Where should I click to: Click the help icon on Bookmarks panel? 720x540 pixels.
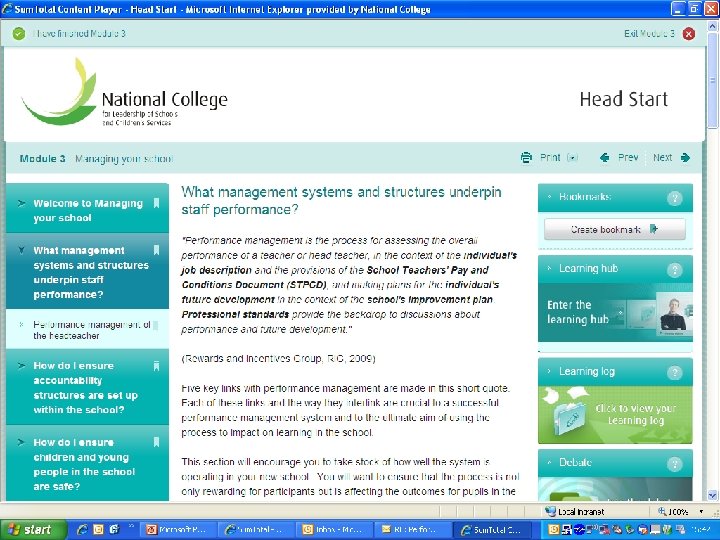pos(674,198)
